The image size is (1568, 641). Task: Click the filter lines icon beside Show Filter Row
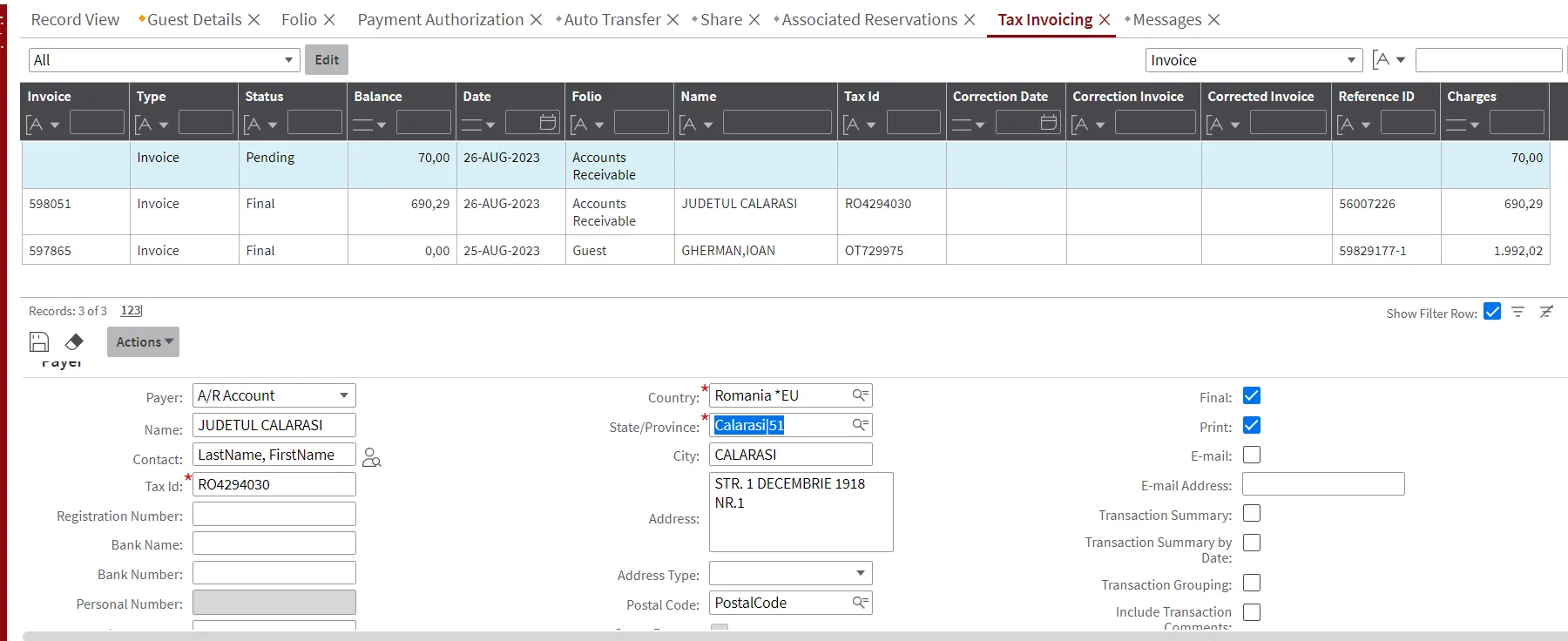(x=1517, y=312)
